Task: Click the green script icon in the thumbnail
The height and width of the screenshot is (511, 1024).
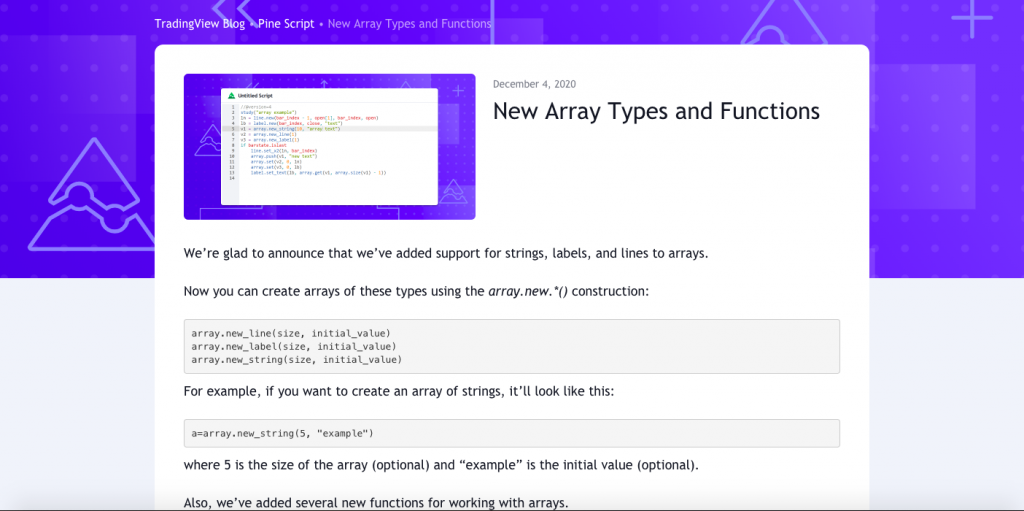Action: coord(231,96)
